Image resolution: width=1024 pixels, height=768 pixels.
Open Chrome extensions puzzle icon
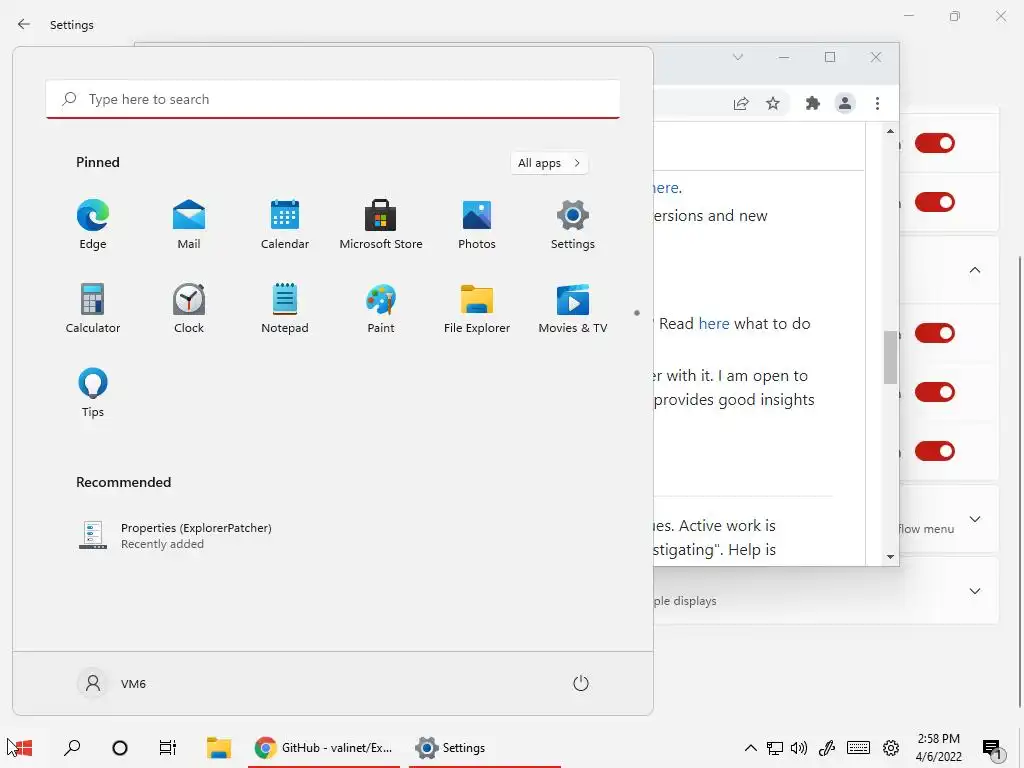812,103
